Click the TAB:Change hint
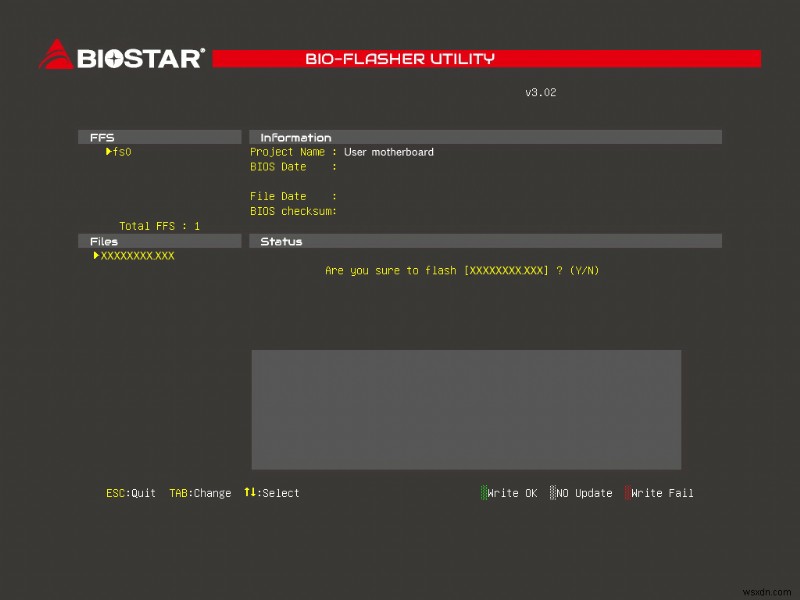The height and width of the screenshot is (600, 800). (200, 493)
